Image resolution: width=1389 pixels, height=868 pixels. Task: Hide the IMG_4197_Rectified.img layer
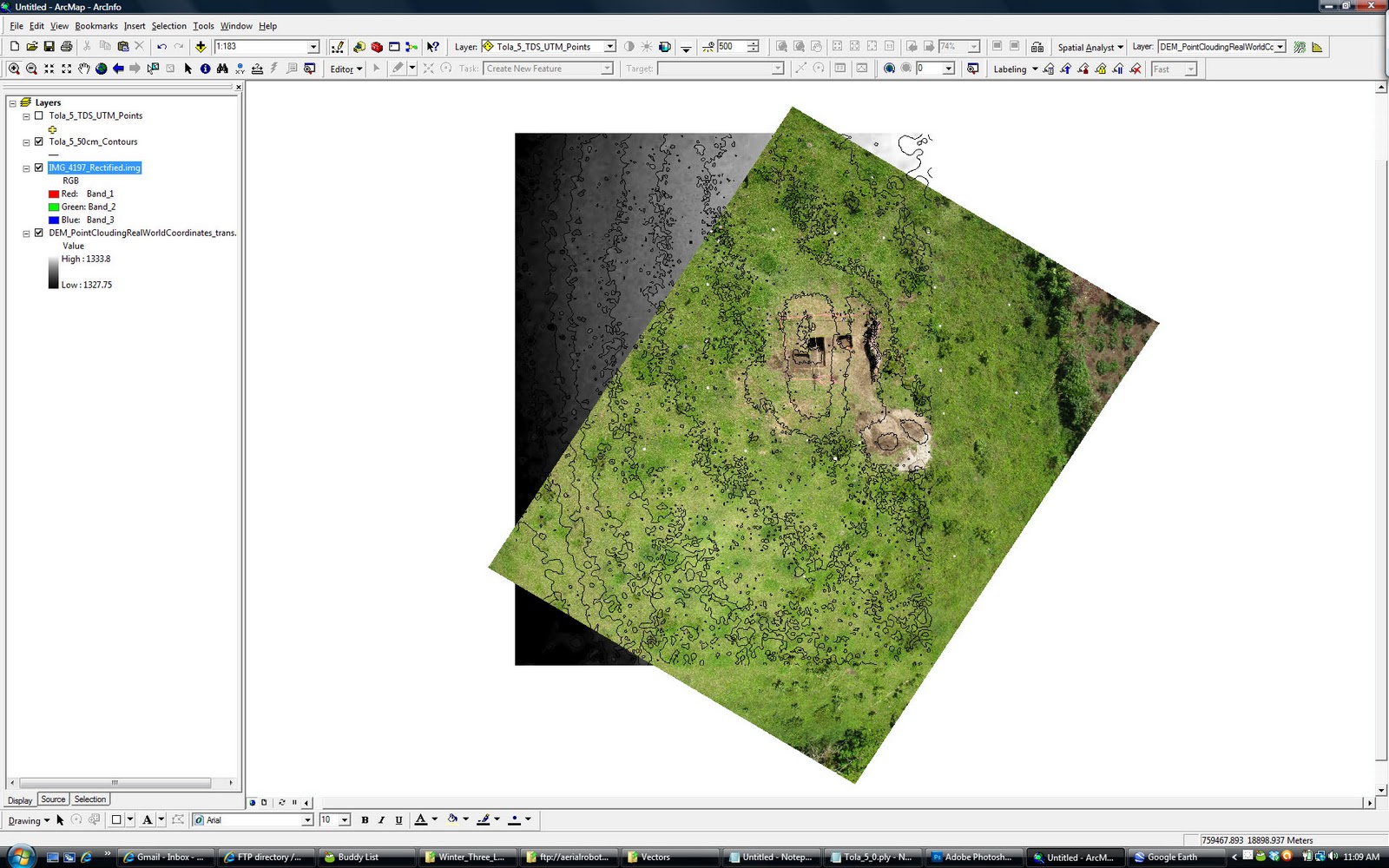coord(38,168)
